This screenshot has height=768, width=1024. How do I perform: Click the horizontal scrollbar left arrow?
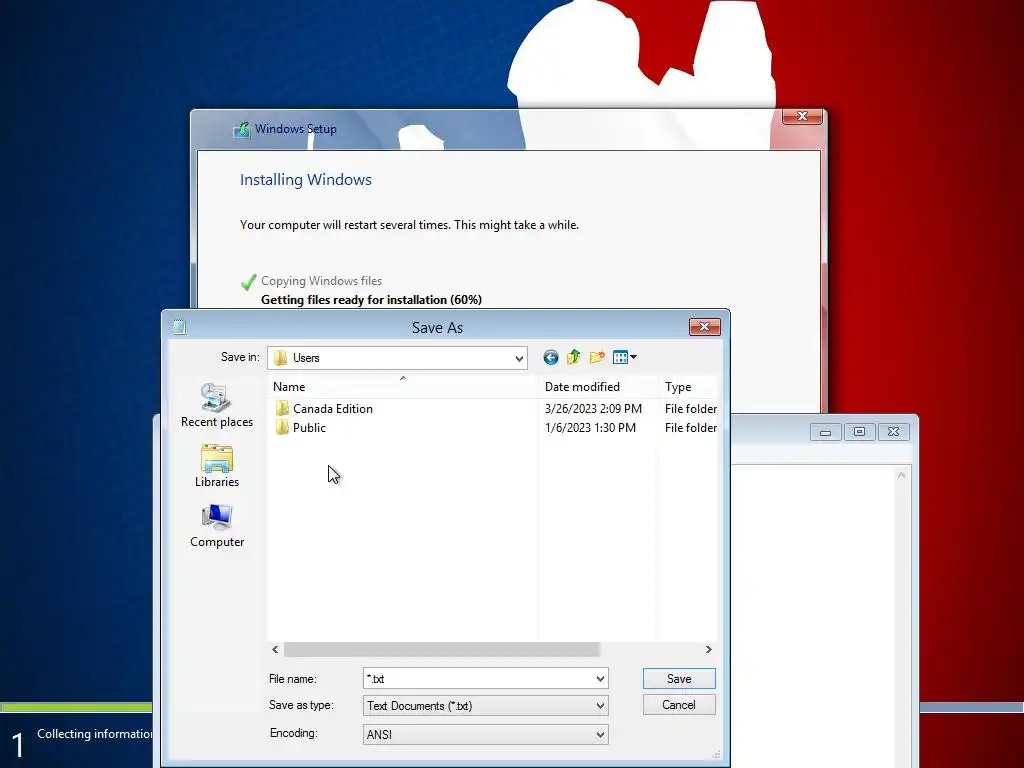275,649
